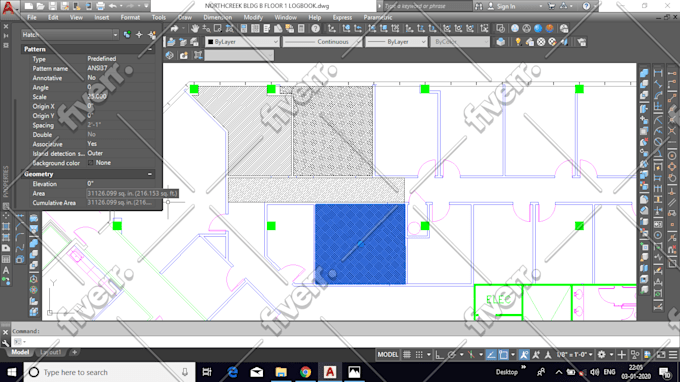680x382 pixels.
Task: Click Sign In in title bar
Action: tap(506, 6)
